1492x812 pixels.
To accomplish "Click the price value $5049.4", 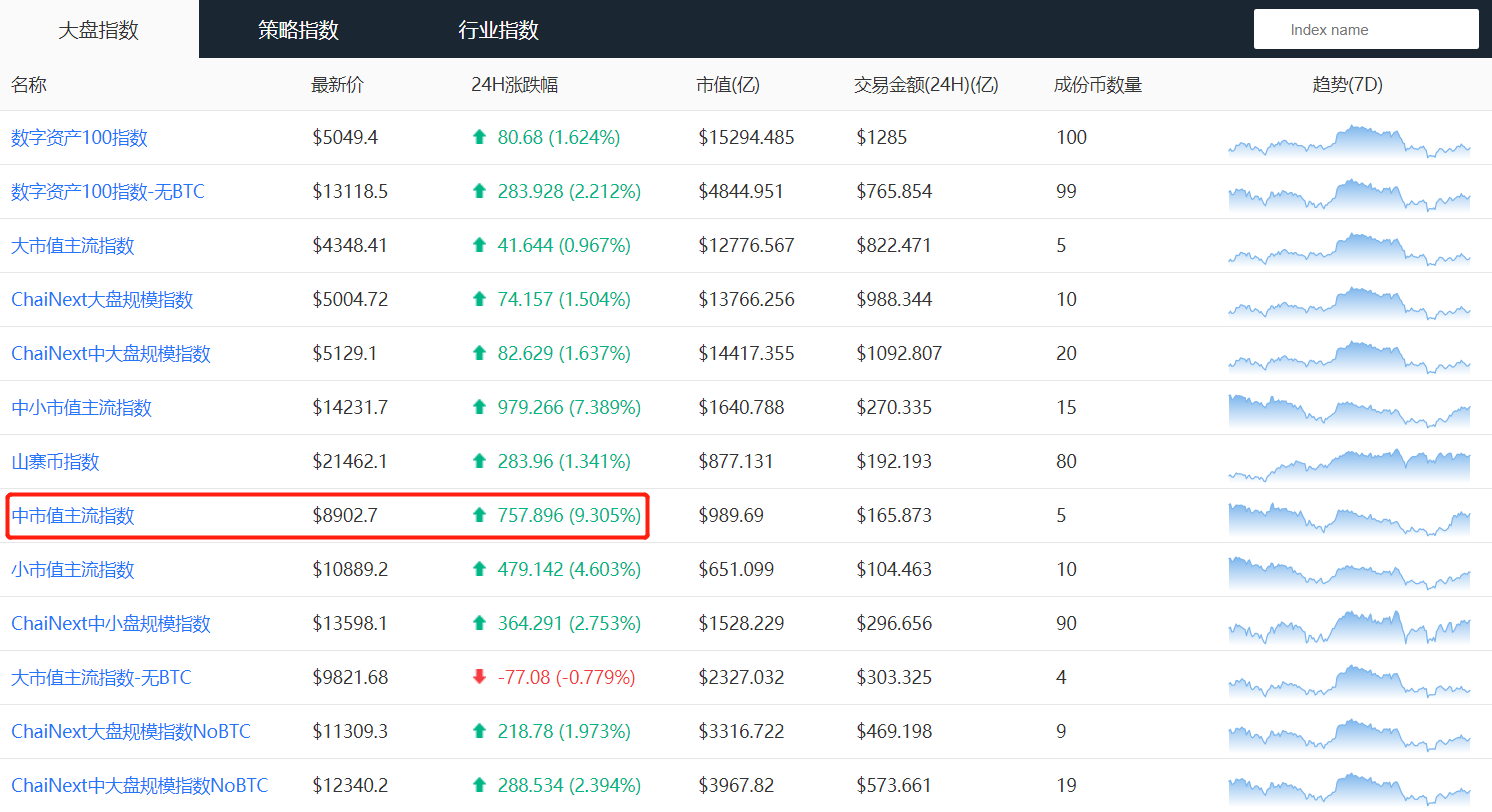I will pyautogui.click(x=345, y=138).
